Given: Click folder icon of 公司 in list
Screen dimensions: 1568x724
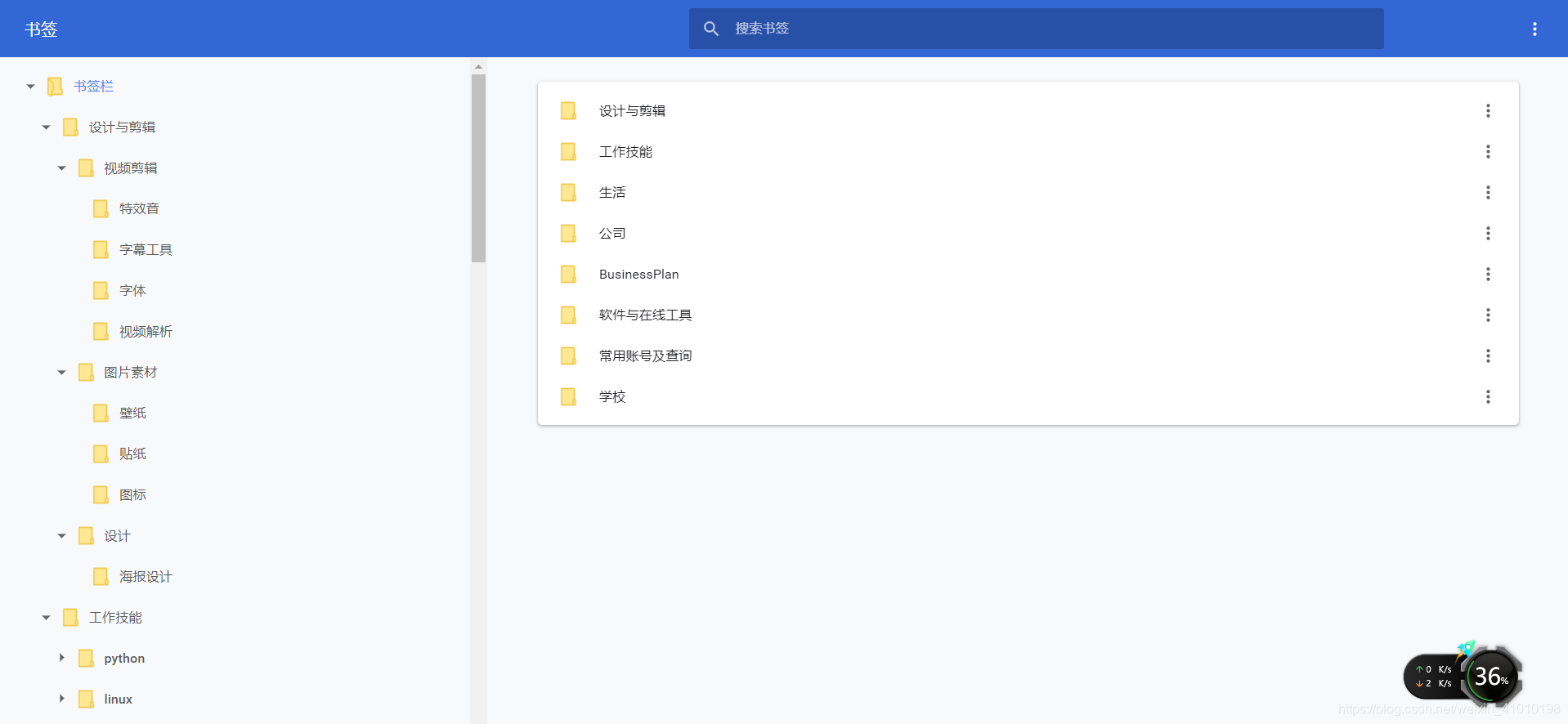Looking at the screenshot, I should [568, 233].
